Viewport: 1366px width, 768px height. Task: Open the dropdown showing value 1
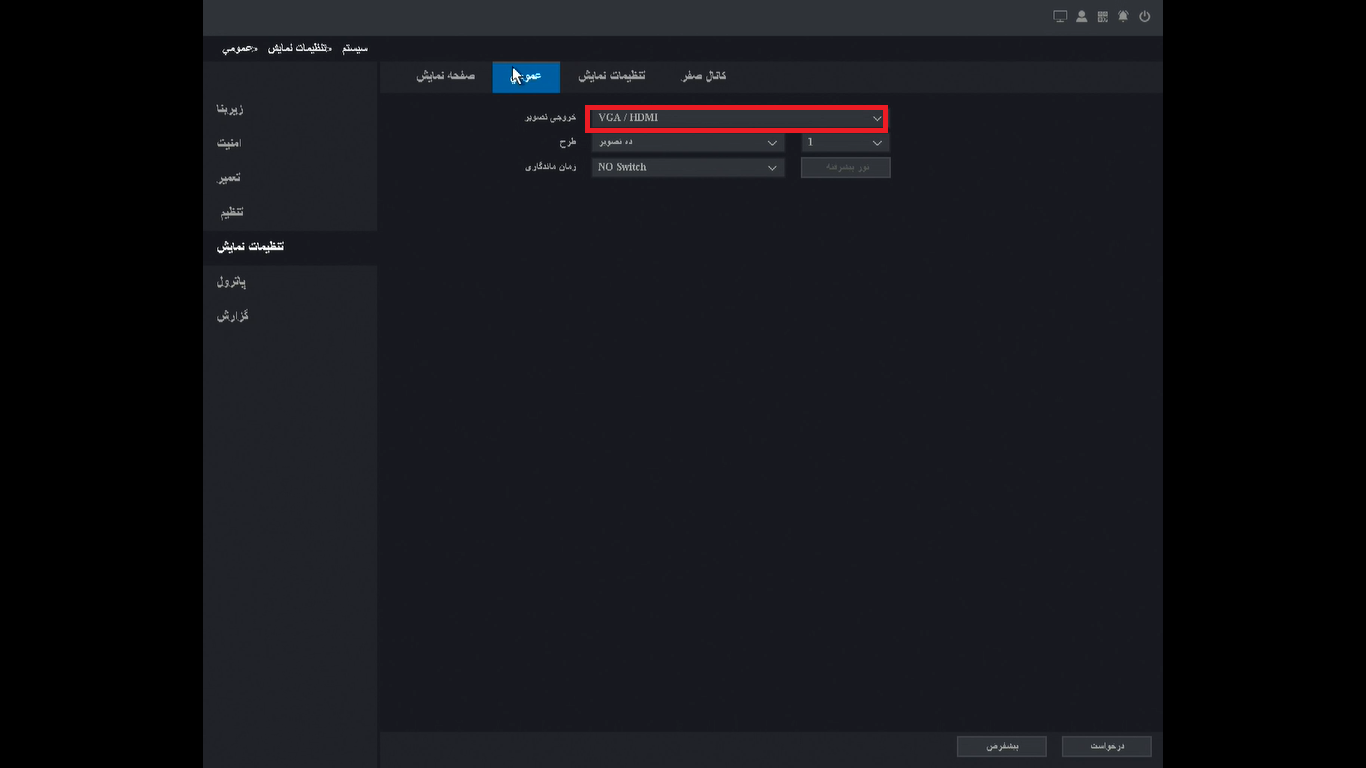pos(846,143)
